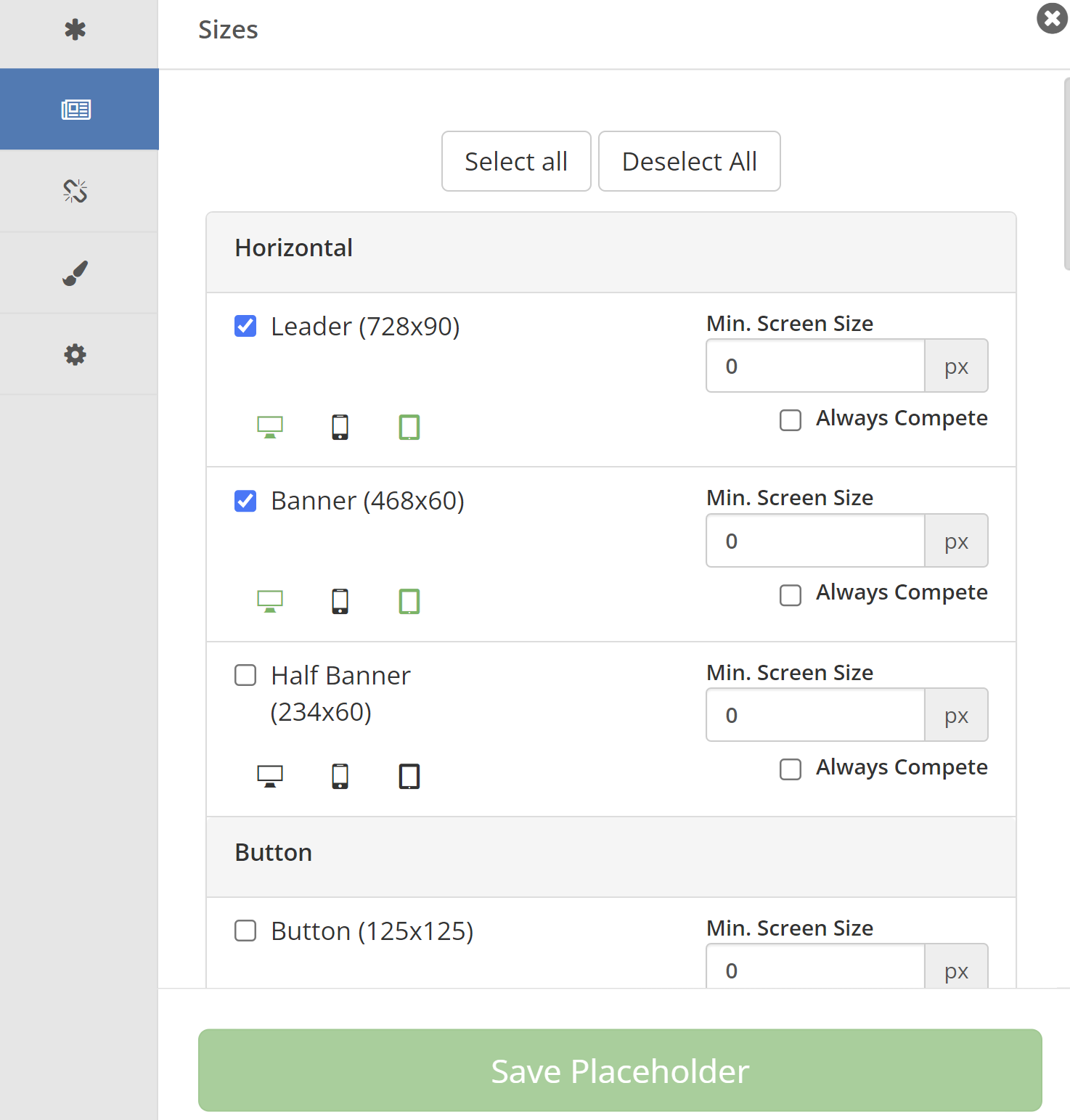Open the asterisk general tab in sidebar
The height and width of the screenshot is (1120, 1070).
pos(75,30)
